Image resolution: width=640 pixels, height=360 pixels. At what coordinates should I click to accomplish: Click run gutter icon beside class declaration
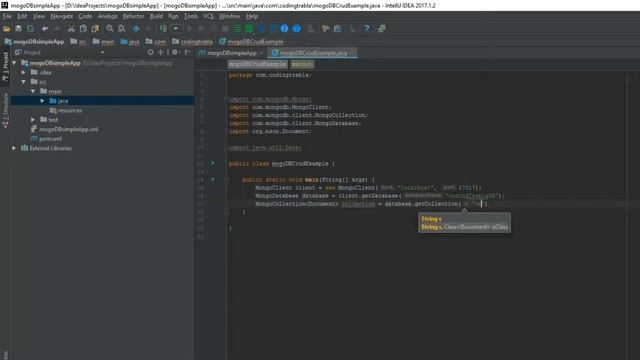tap(213, 163)
